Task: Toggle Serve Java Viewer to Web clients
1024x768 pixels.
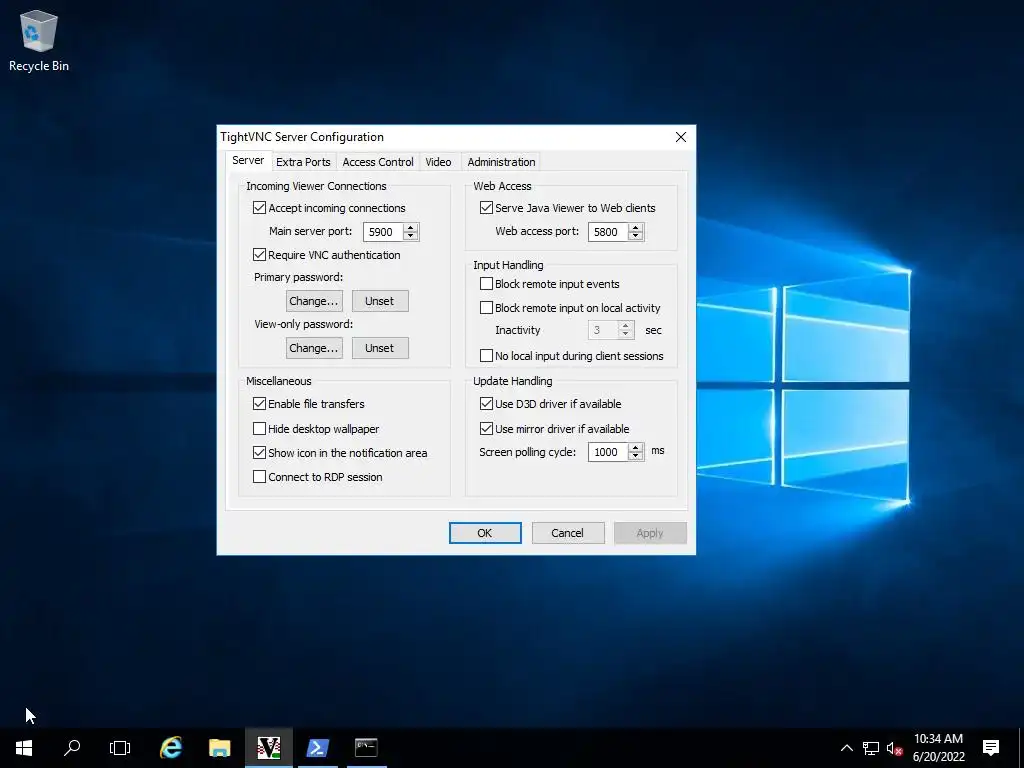Action: (x=486, y=208)
